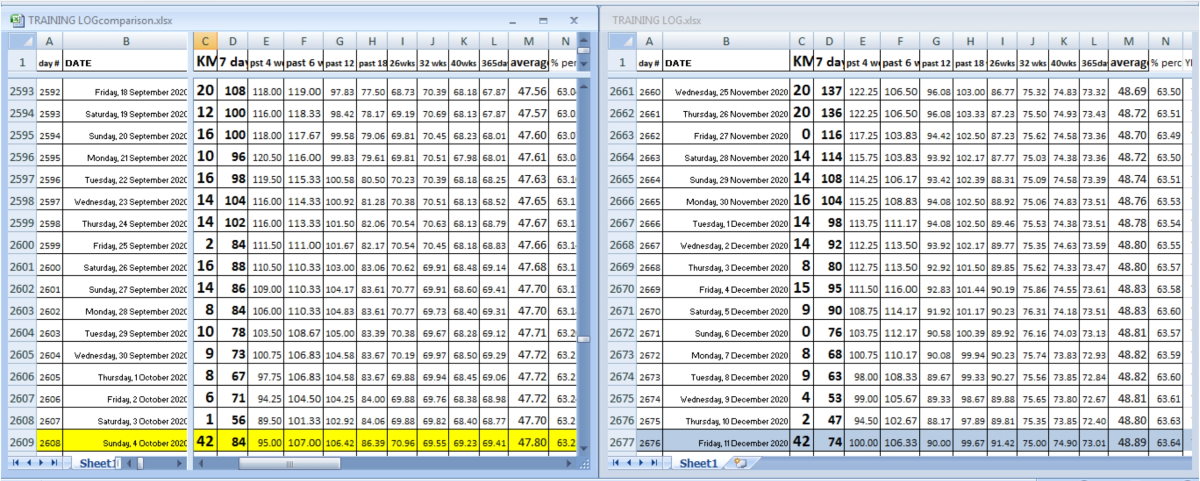Click 'day #' header cell in TRAINING LOG.xlsx
This screenshot has width=1200, height=481.
[650, 62]
